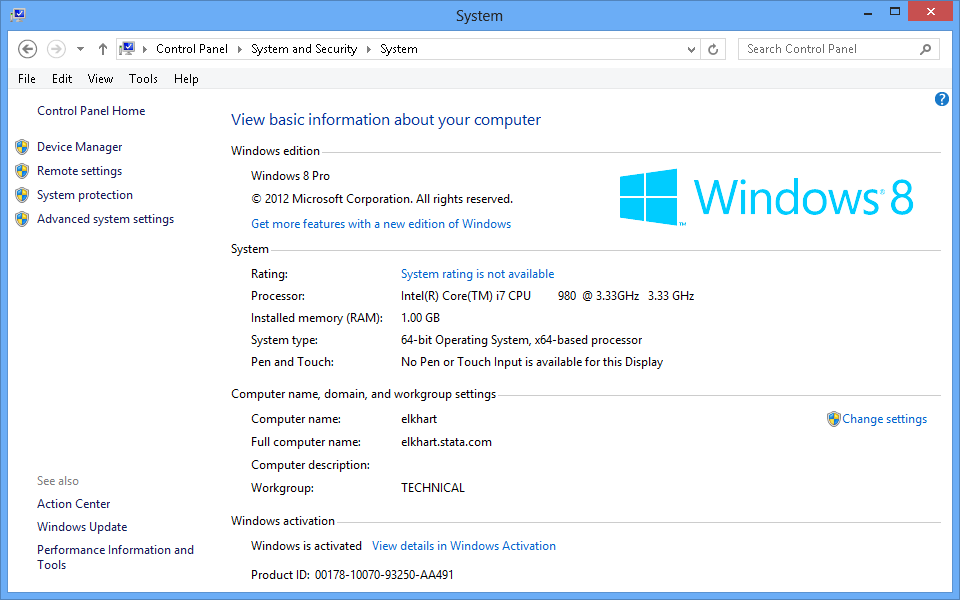The image size is (960, 600).
Task: Click the shield icon beside Remote settings
Action: coord(22,171)
